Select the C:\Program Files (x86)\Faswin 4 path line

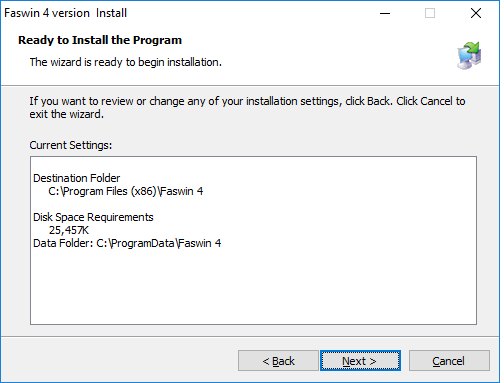(x=125, y=191)
